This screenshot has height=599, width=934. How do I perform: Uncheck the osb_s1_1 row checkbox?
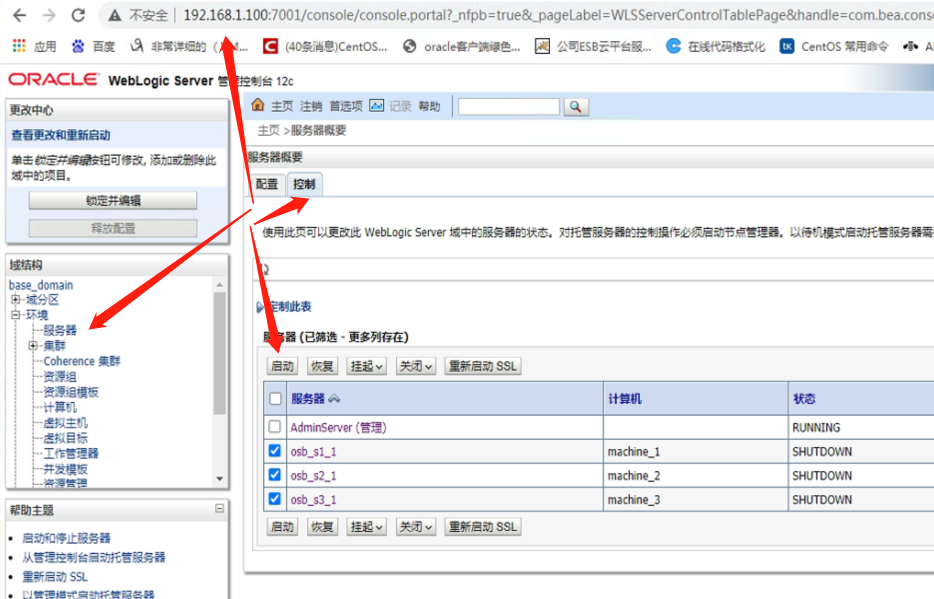[x=275, y=451]
